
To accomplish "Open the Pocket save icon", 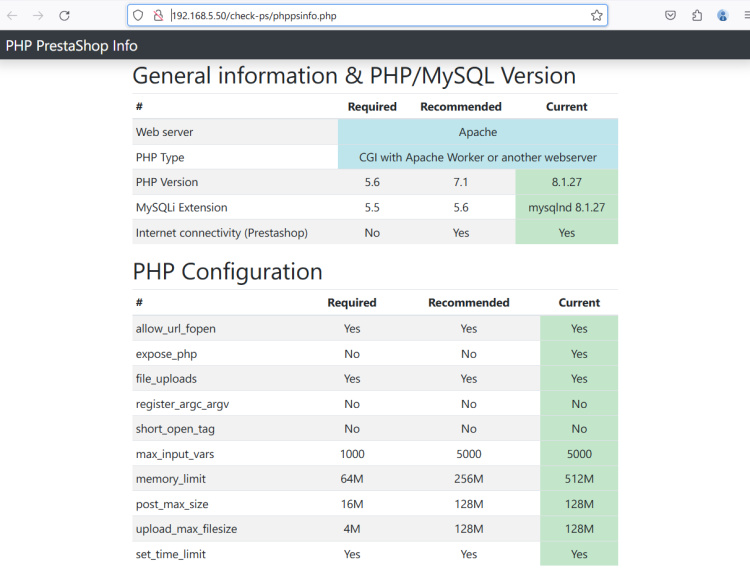I will point(670,16).
